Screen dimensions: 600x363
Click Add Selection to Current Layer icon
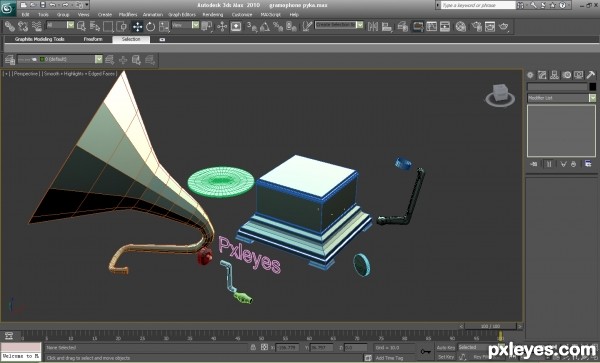(x=123, y=60)
